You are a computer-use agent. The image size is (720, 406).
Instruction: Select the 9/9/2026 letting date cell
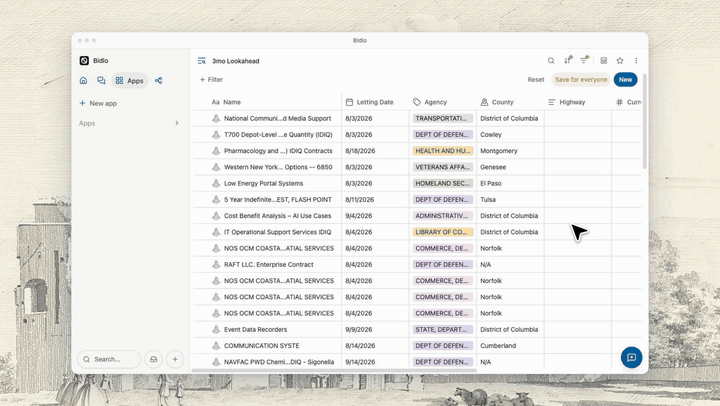[375, 329]
